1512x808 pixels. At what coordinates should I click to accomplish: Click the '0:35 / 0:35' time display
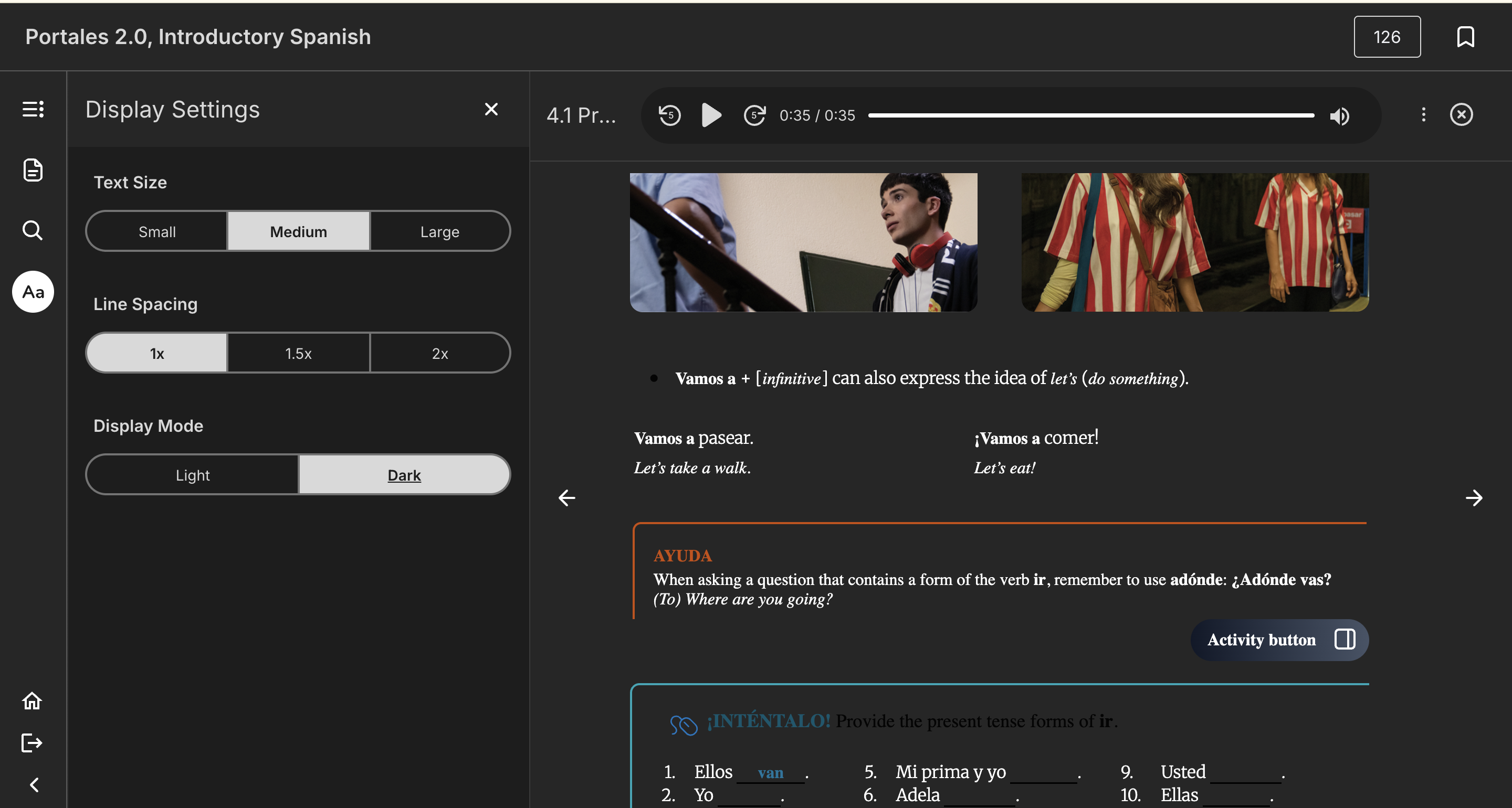click(x=817, y=115)
